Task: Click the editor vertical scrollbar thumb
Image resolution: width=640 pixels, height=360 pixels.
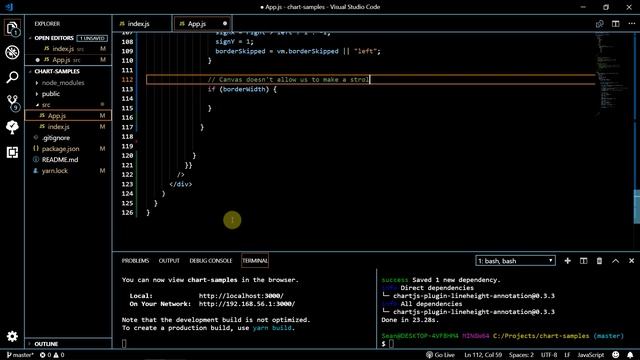Action: coord(636,207)
